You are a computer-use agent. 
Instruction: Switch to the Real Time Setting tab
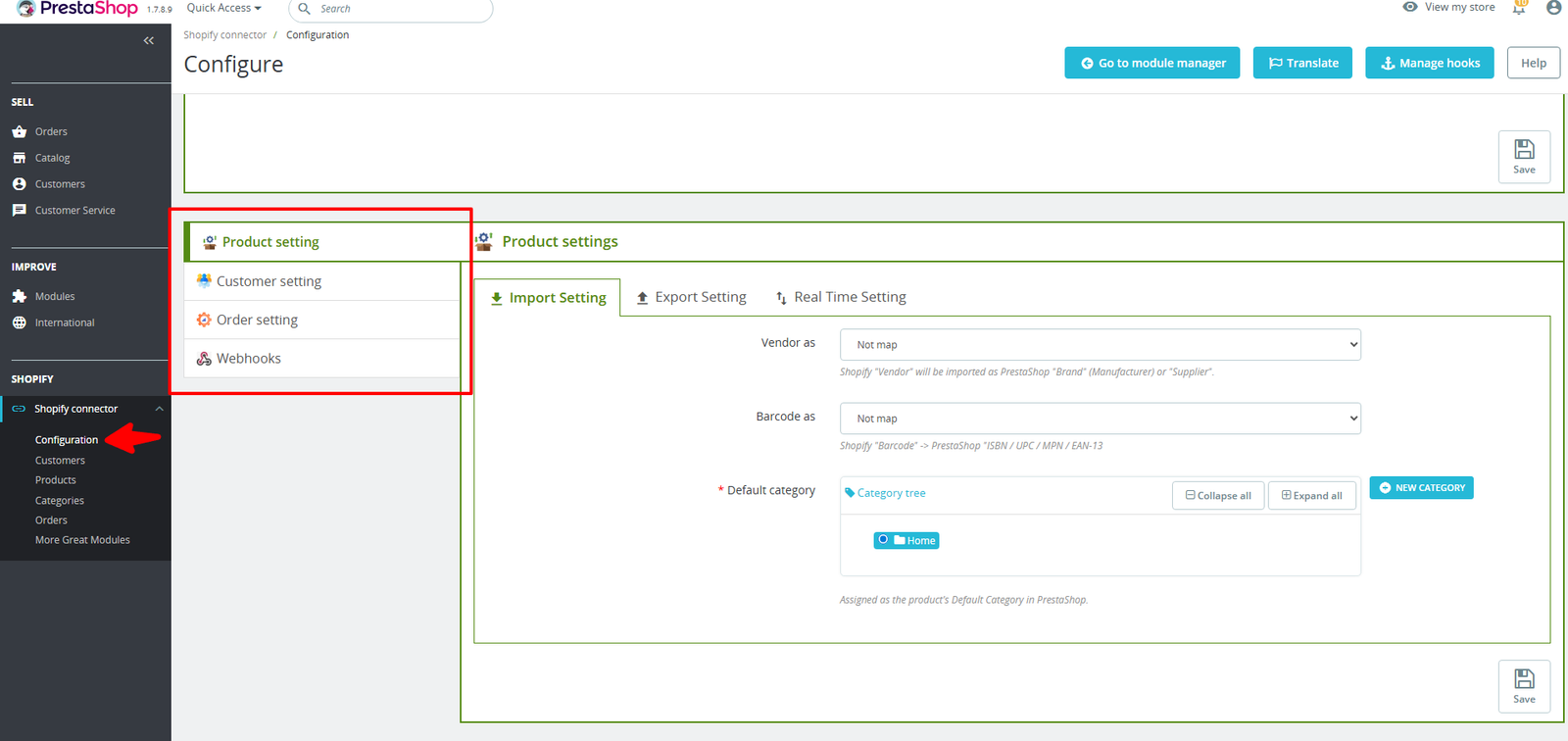841,297
